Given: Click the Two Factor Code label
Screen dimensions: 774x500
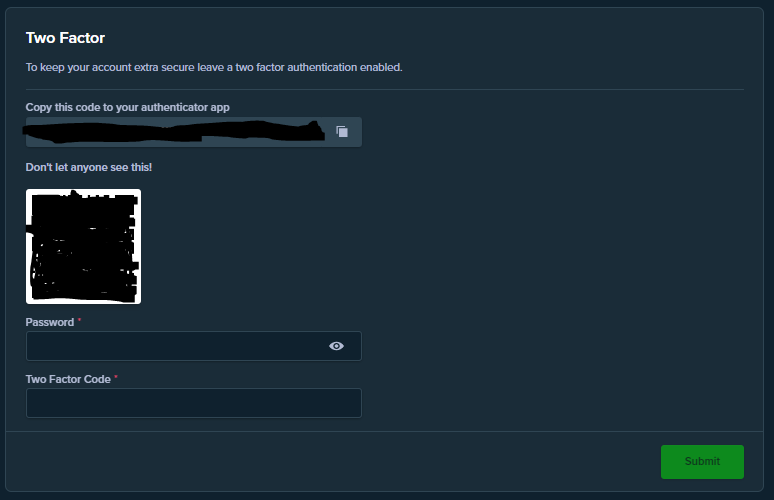Looking at the screenshot, I should [x=68, y=379].
